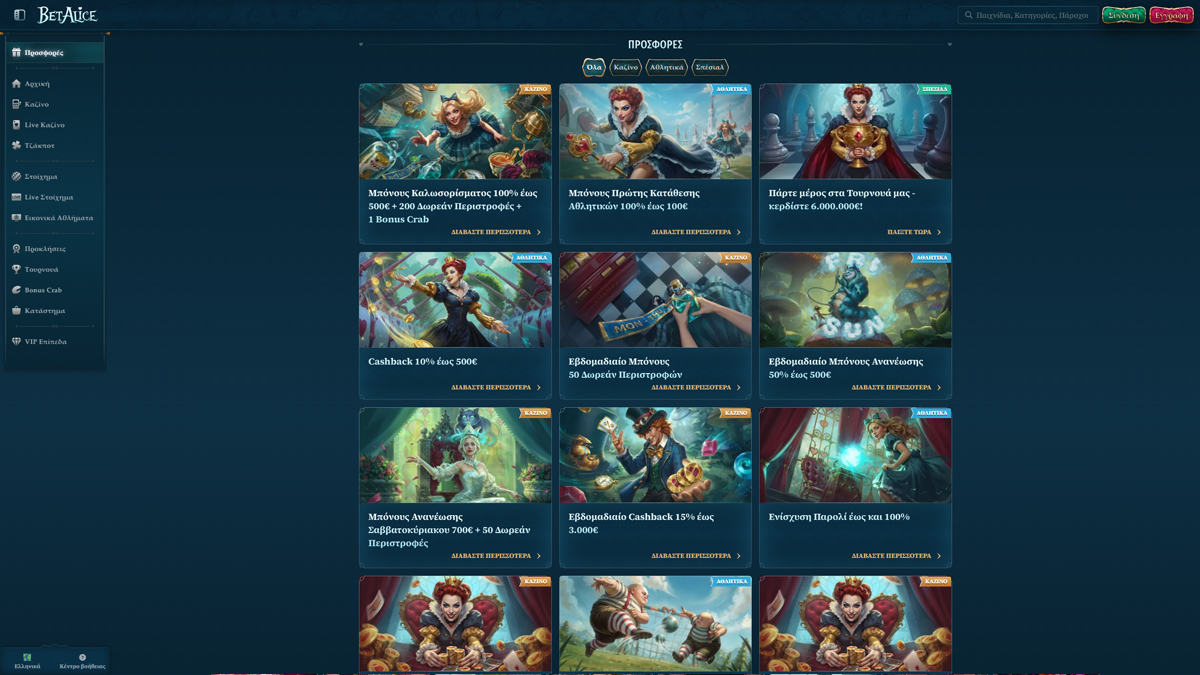Screen dimensions: 1200x675
Task: Open ΔΙΑΒΑΣΤΕ ΠΕΡΙΣΣΟΤΕΡΑ for Cashback 10%
Action: click(495, 387)
